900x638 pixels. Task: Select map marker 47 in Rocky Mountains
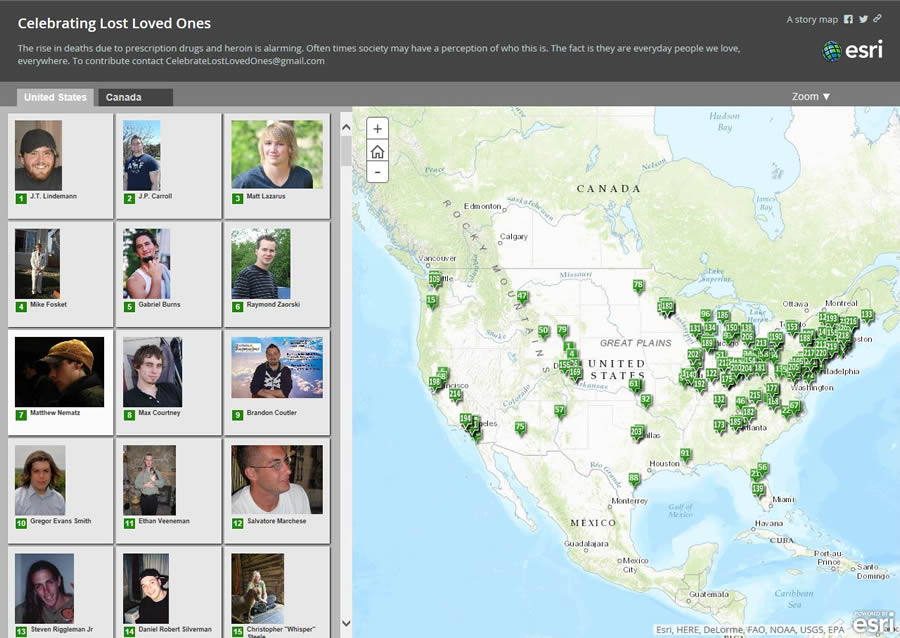point(522,297)
